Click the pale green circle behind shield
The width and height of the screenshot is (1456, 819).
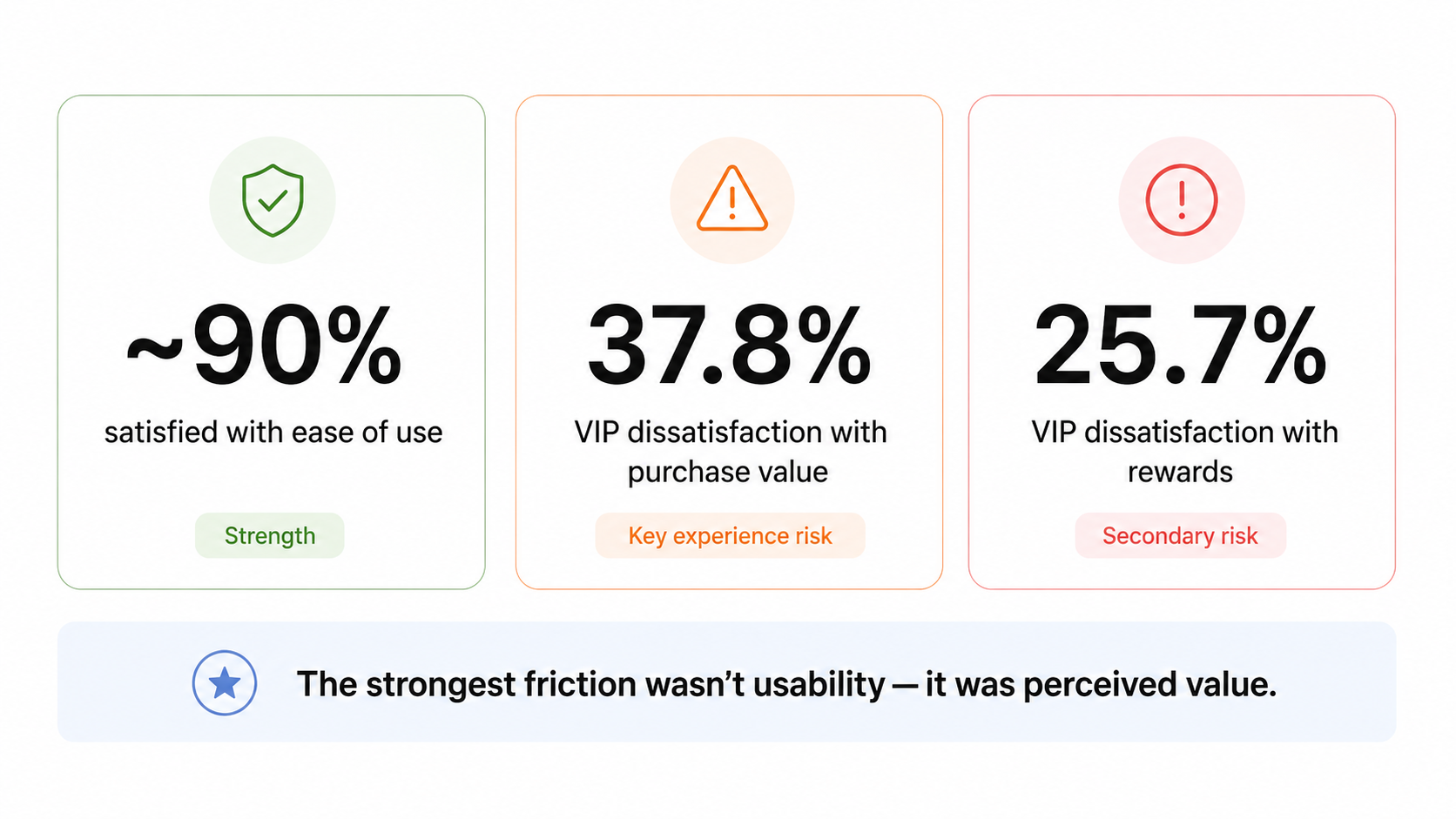(x=273, y=200)
